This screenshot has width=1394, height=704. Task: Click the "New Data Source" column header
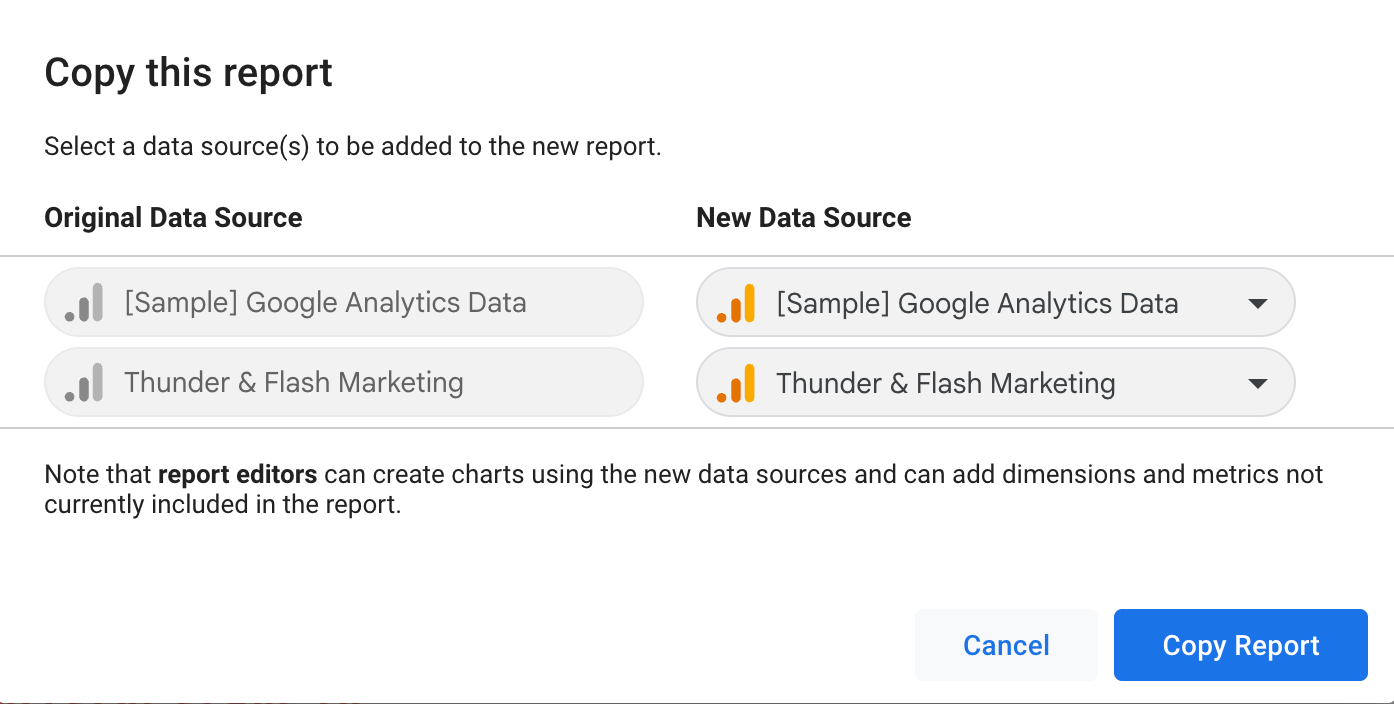point(804,218)
